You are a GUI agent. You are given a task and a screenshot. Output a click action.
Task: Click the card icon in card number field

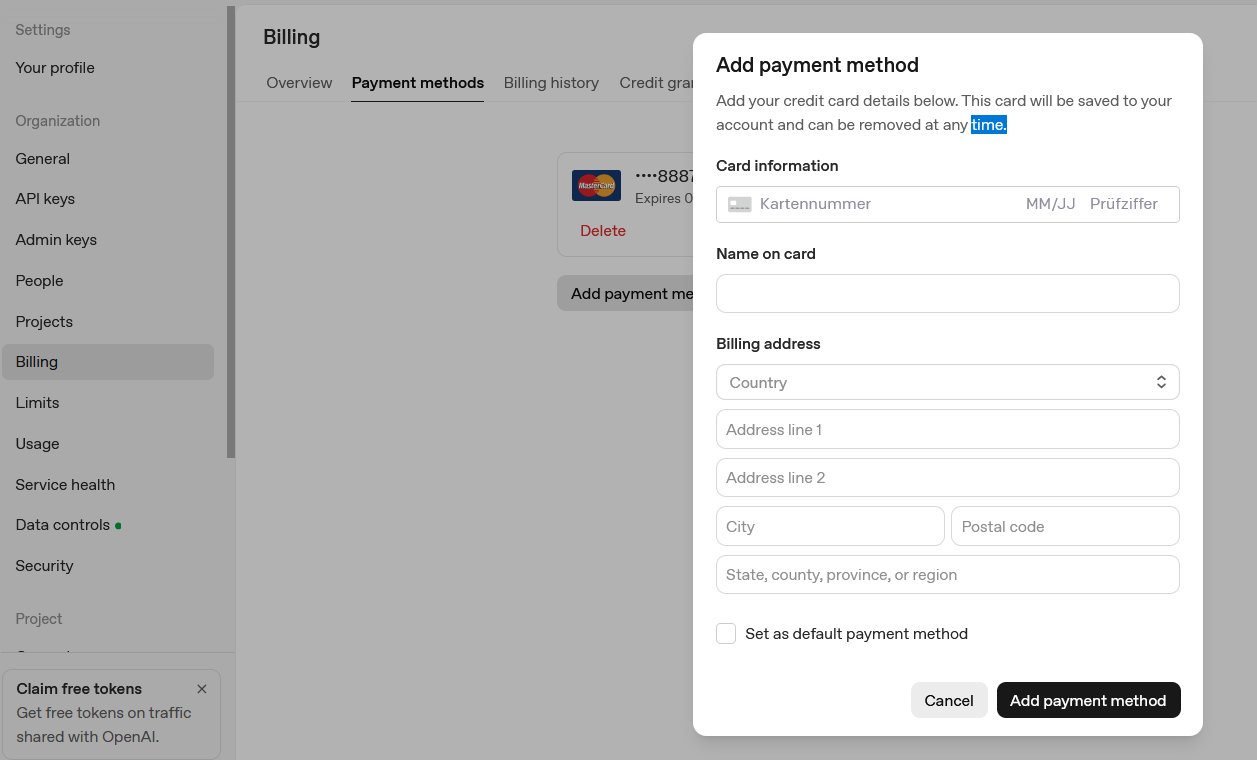pos(739,204)
